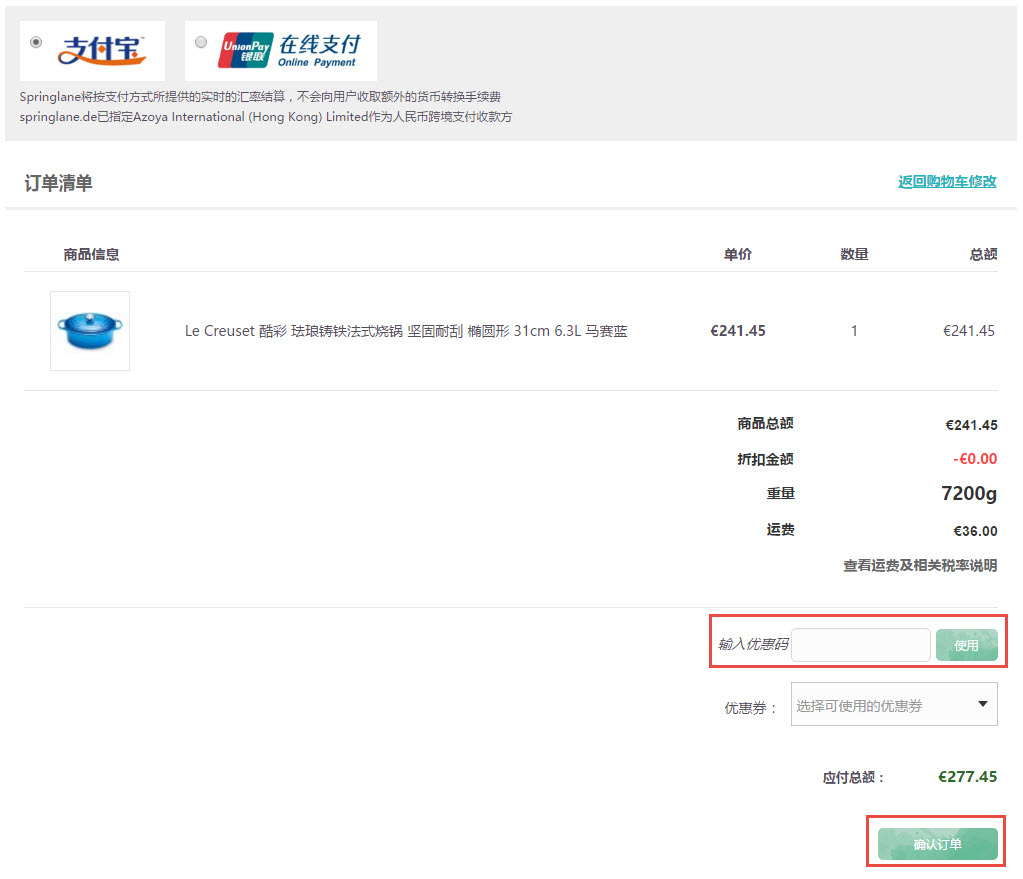Click quantity value 1
Viewport: 1023px width, 879px height.
click(854, 331)
